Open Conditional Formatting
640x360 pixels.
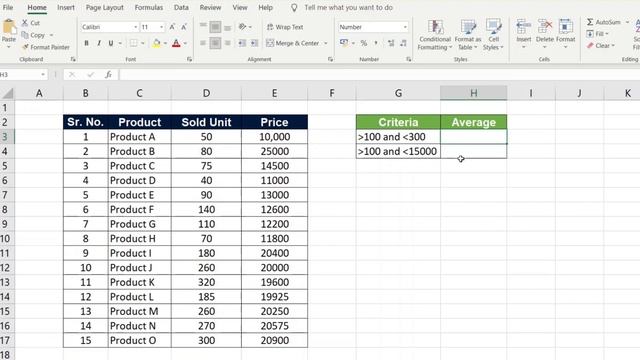click(435, 35)
